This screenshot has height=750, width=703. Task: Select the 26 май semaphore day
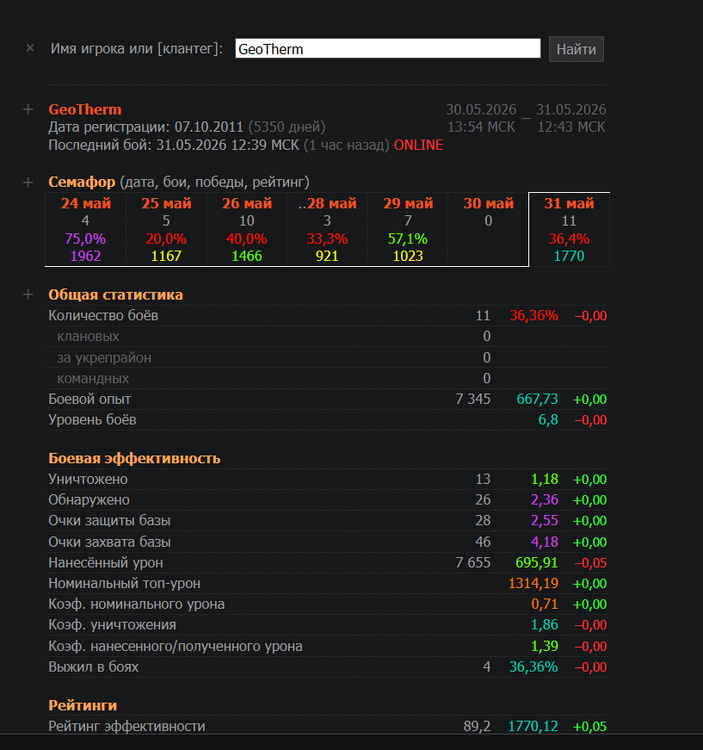(x=247, y=229)
